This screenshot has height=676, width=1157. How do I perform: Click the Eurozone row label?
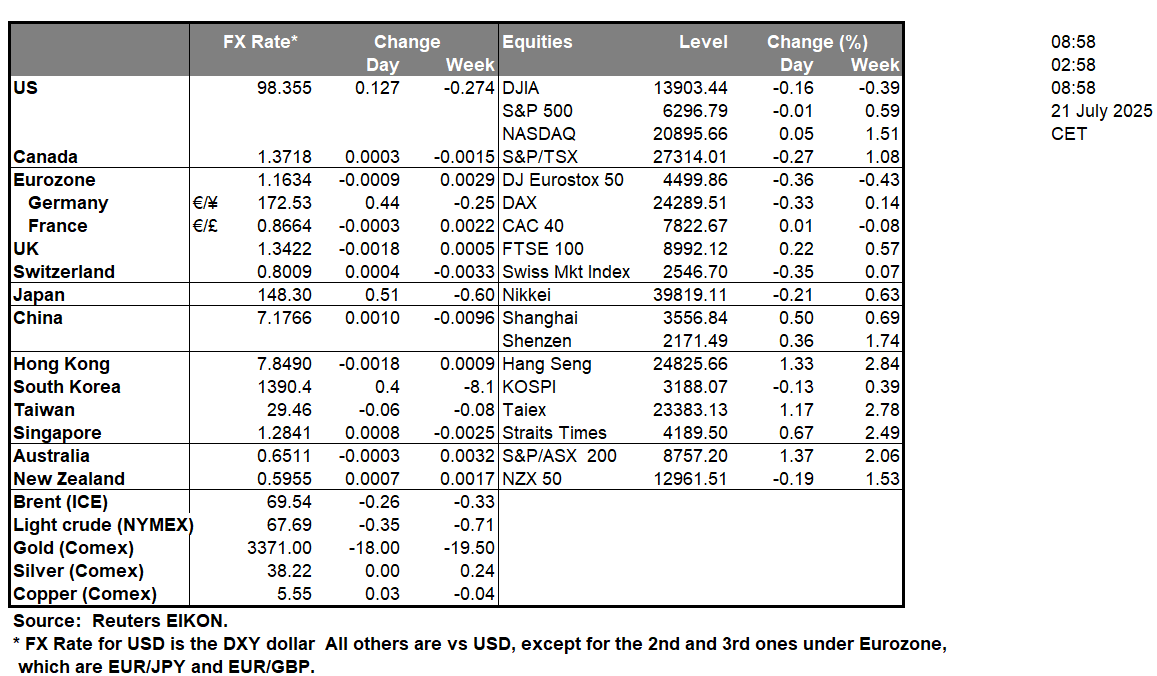[55, 180]
